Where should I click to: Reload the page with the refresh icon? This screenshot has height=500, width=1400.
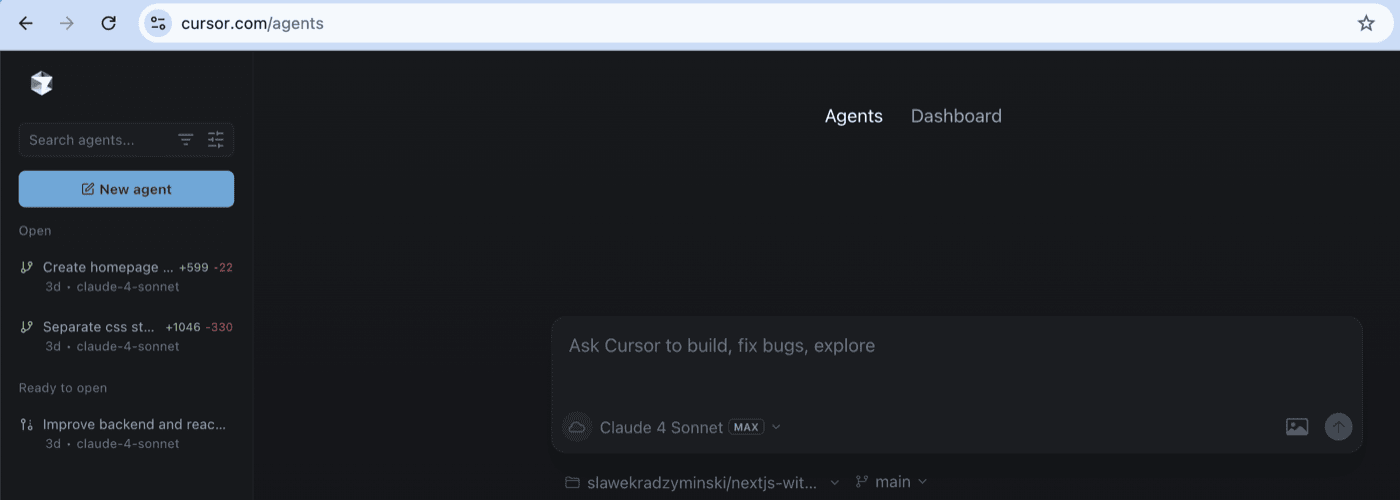click(x=109, y=23)
